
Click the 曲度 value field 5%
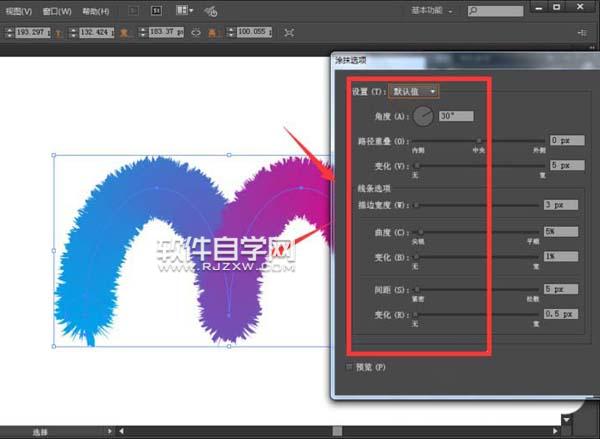tap(561, 231)
